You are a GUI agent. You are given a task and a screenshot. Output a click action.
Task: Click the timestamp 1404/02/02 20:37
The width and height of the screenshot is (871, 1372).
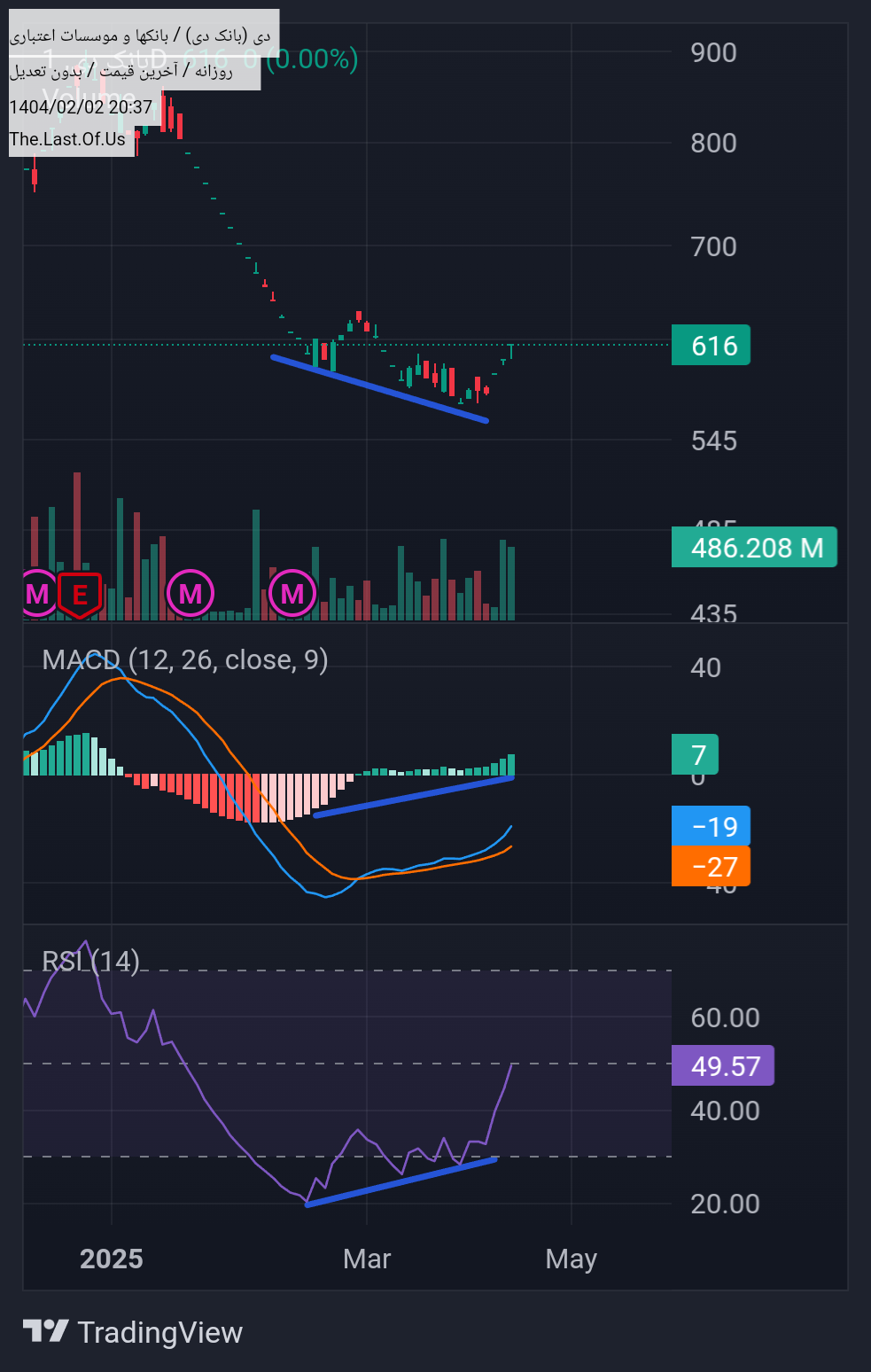tap(81, 107)
